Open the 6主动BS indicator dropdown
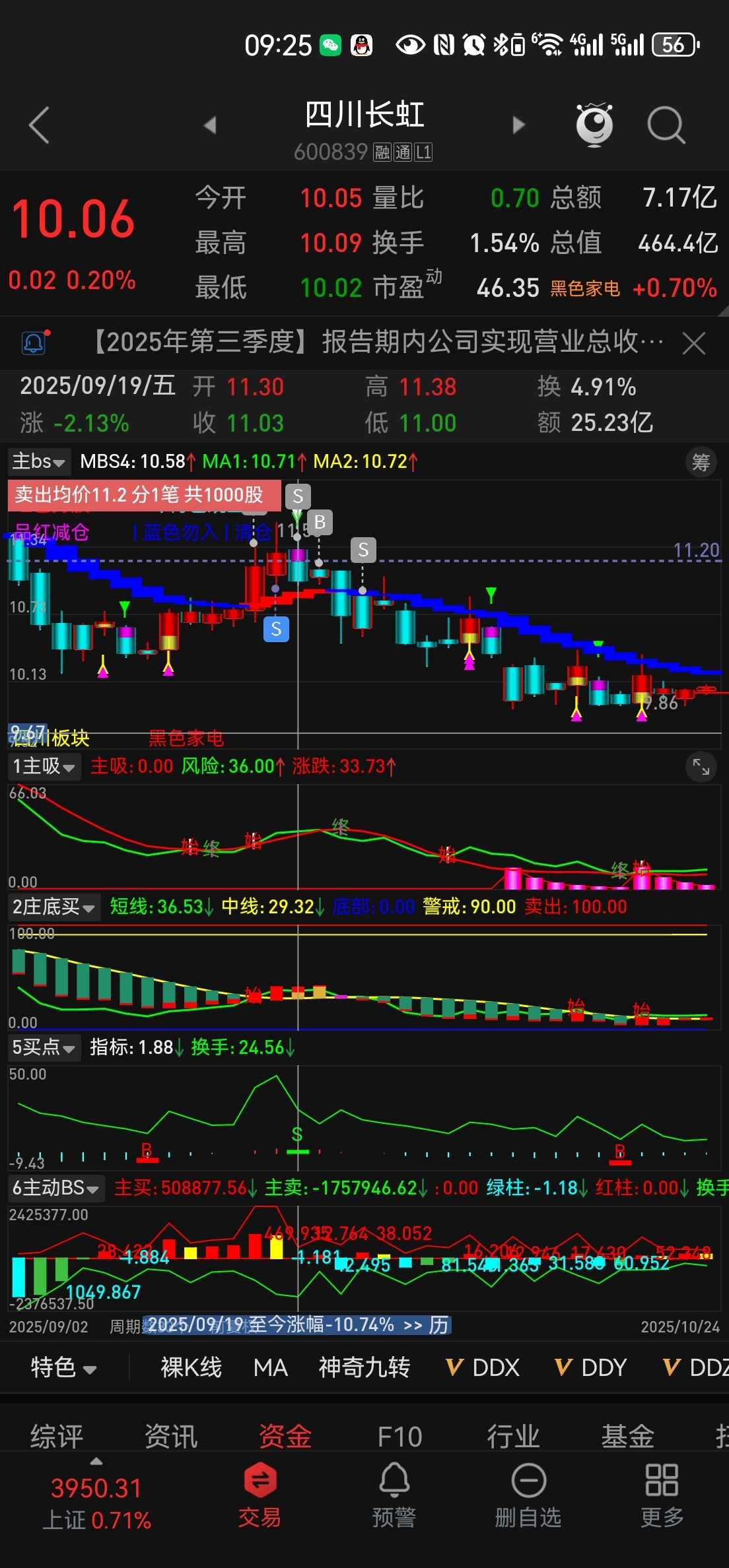Image resolution: width=729 pixels, height=1568 pixels. [56, 1188]
